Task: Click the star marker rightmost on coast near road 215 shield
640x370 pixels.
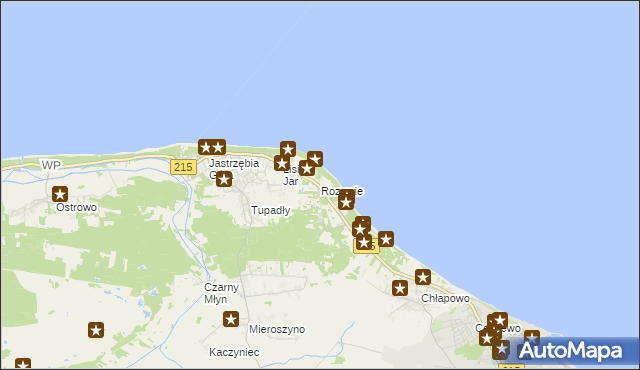Action: (386, 239)
